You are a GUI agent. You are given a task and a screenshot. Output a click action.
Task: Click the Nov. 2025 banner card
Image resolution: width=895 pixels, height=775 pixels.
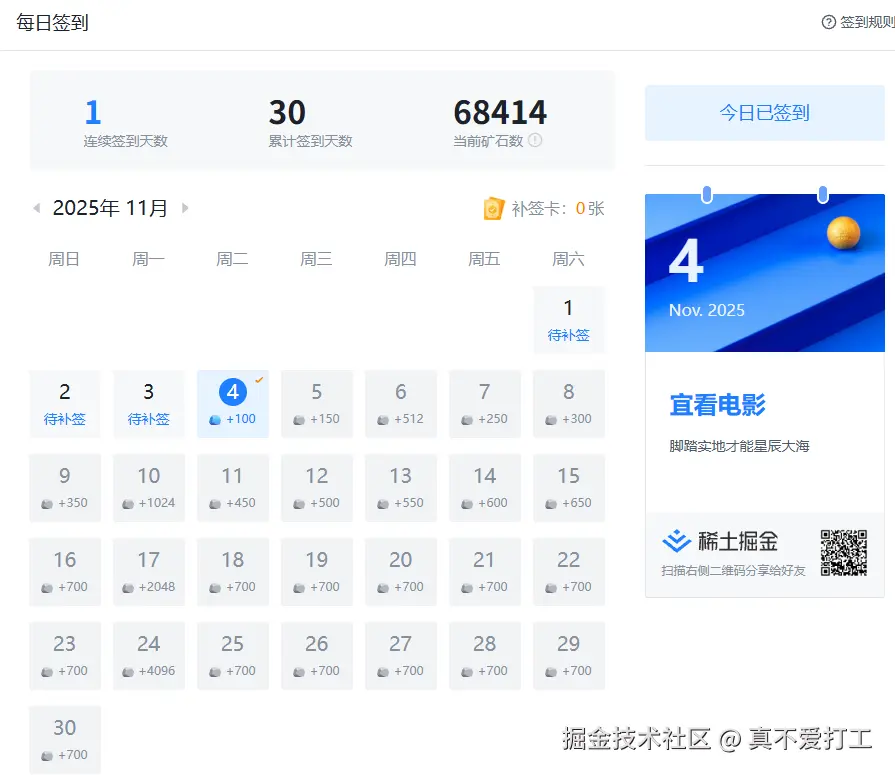coord(764,272)
